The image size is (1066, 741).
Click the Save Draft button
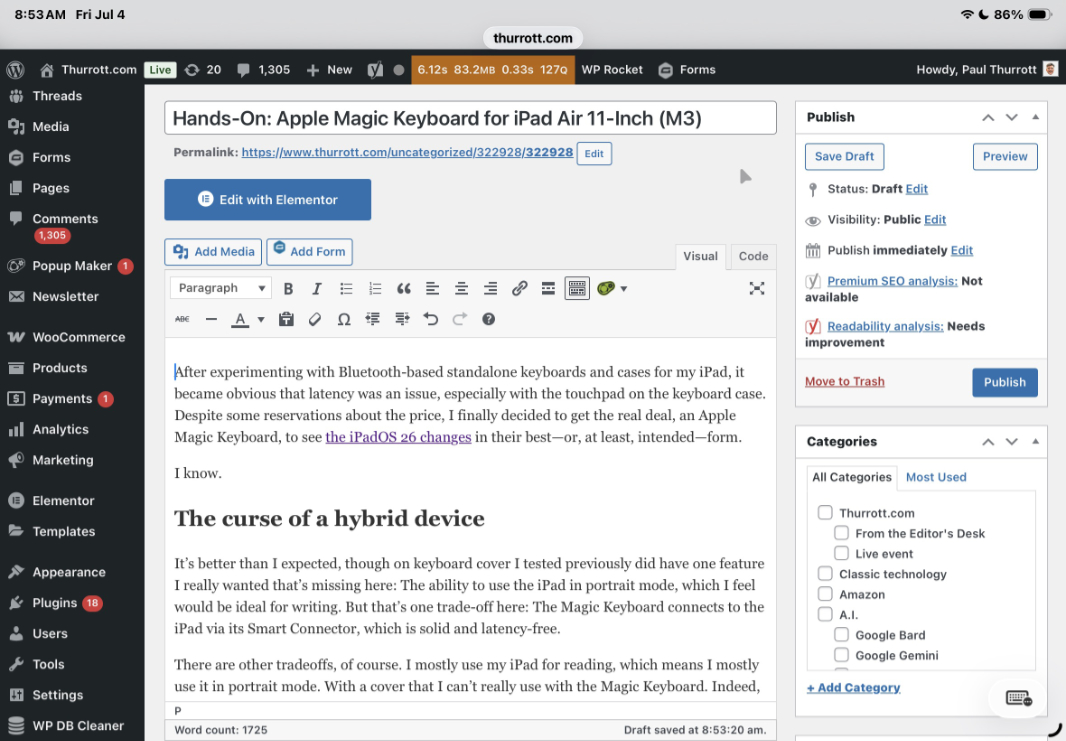[844, 156]
